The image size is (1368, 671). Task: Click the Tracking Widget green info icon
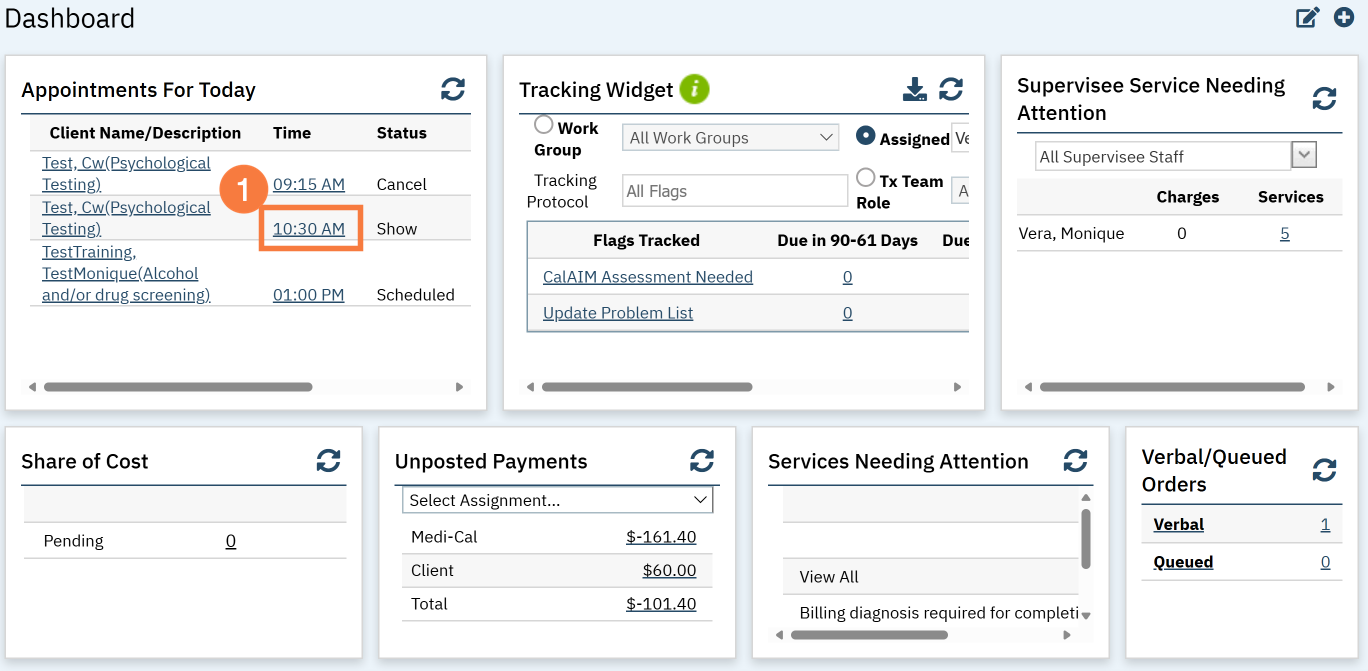coord(694,89)
